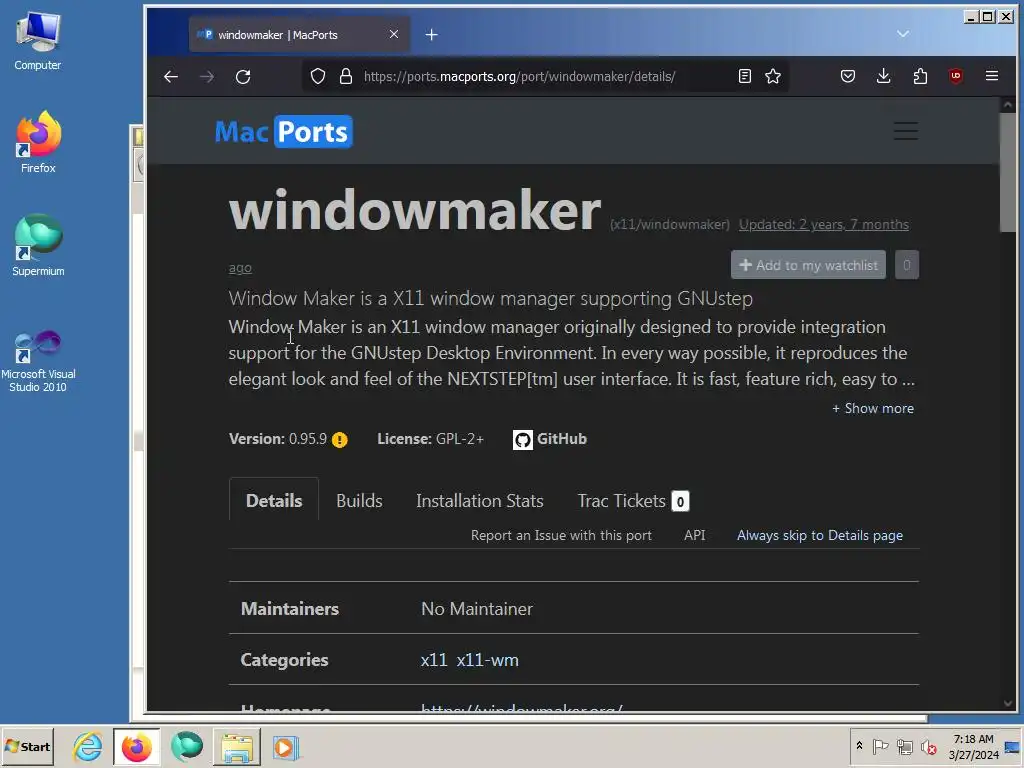Open the x11 category link
1024x768 pixels.
pyautogui.click(x=434, y=660)
